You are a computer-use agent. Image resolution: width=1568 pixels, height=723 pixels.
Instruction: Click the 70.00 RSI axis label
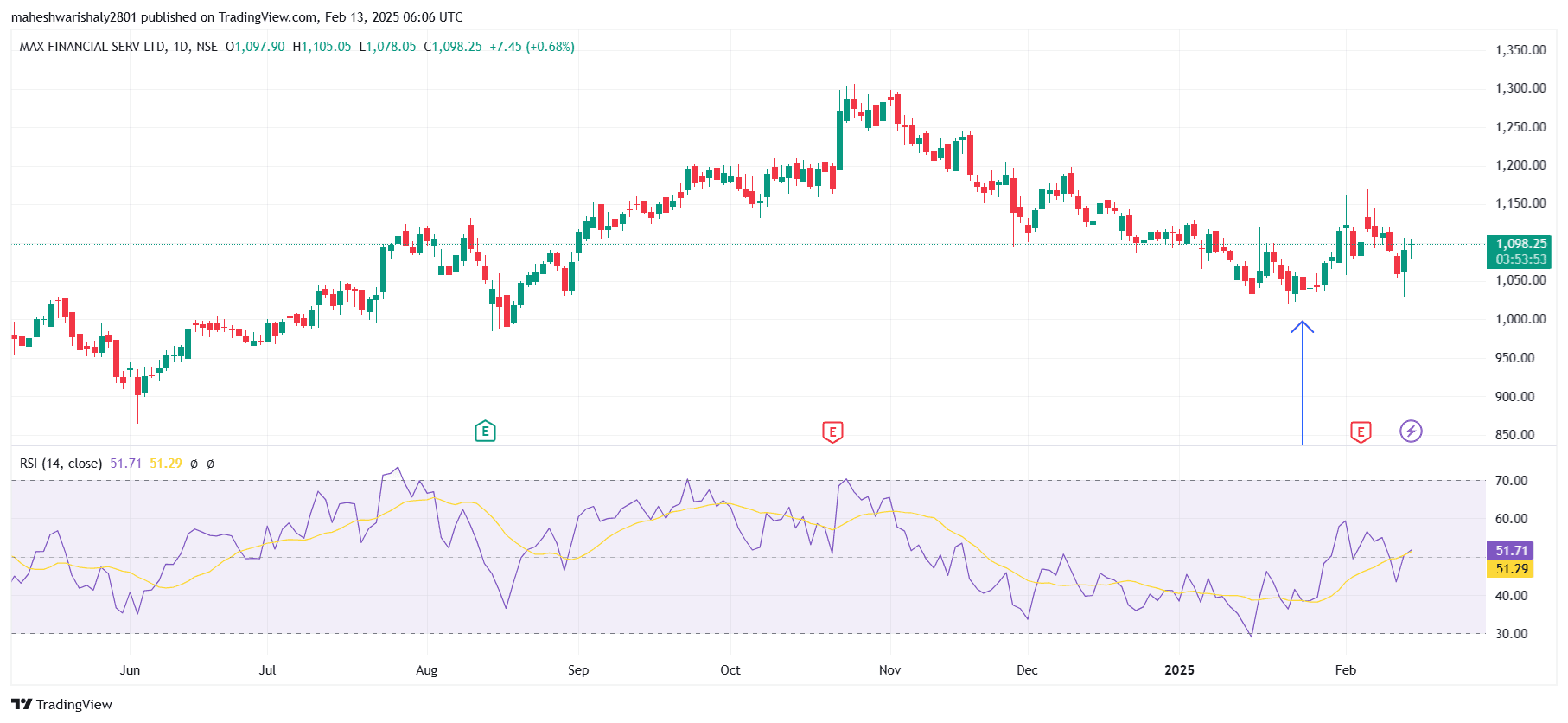point(1512,481)
